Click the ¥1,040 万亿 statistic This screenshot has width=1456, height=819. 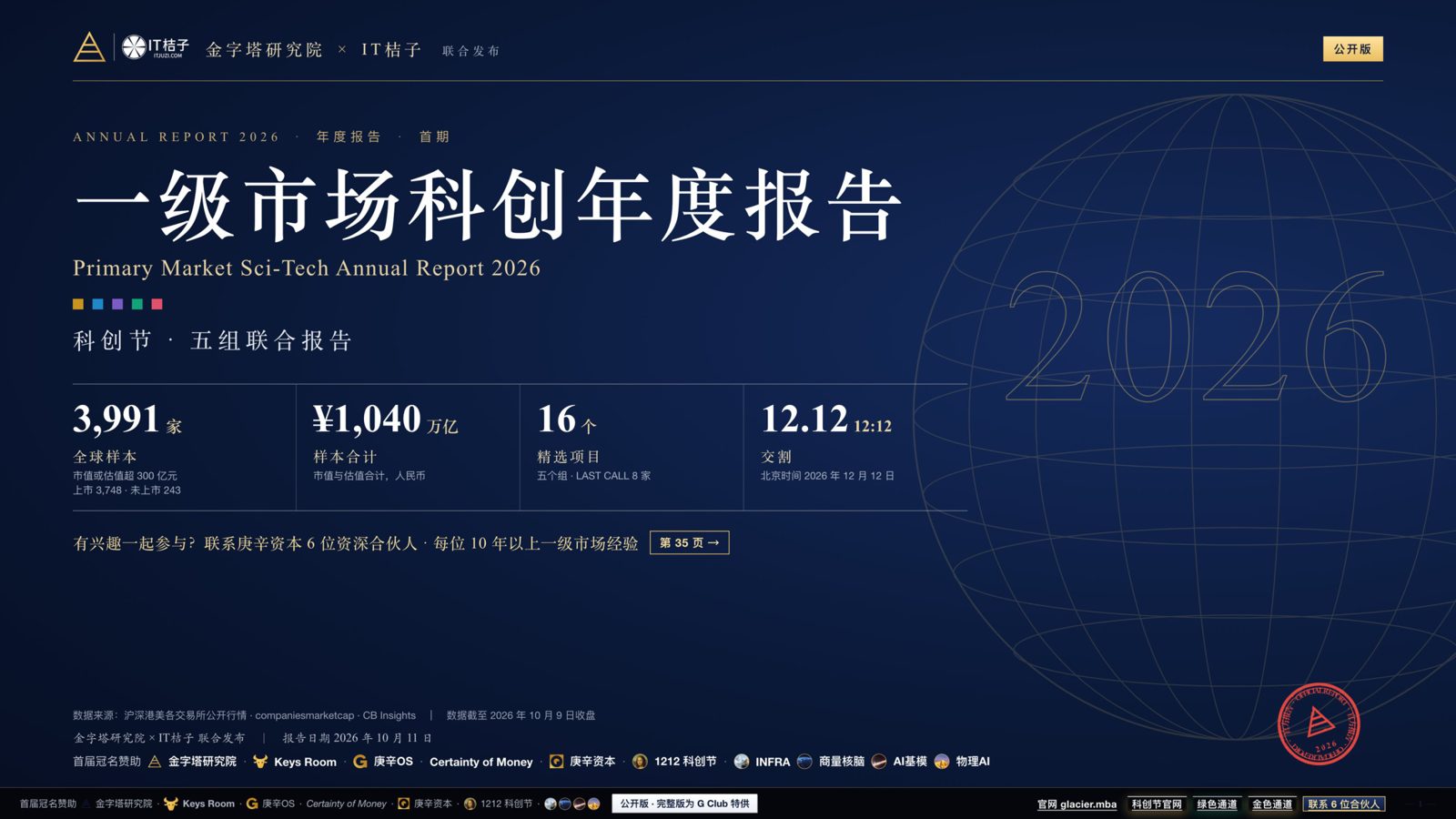tap(385, 420)
